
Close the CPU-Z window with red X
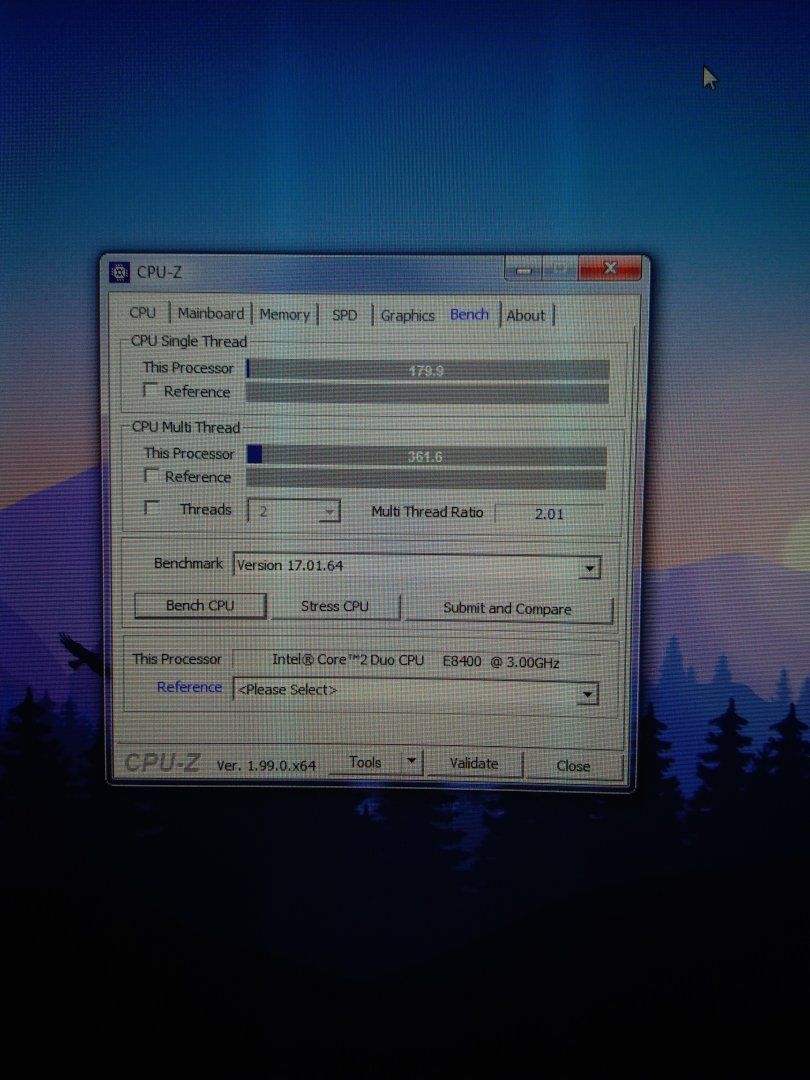point(610,268)
